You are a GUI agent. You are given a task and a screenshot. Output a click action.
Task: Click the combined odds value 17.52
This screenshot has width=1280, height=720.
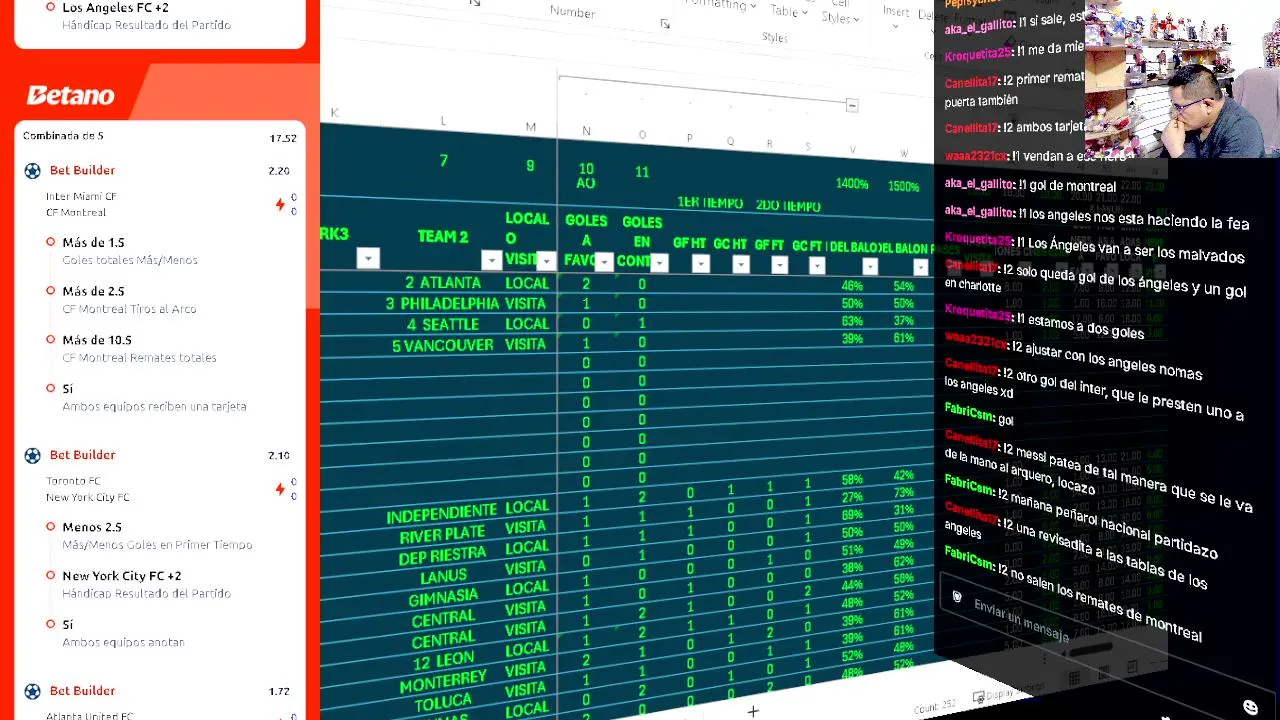tap(283, 139)
